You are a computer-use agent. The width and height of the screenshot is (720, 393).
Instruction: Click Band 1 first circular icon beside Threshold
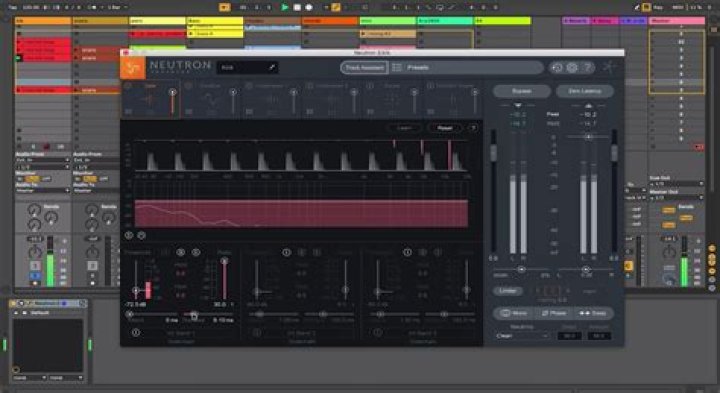point(180,252)
